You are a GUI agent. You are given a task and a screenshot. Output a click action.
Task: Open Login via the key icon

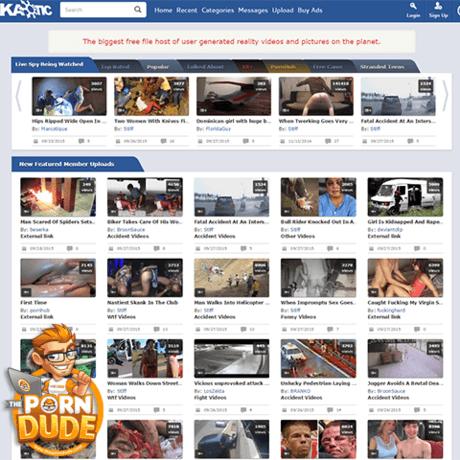(x=413, y=6)
